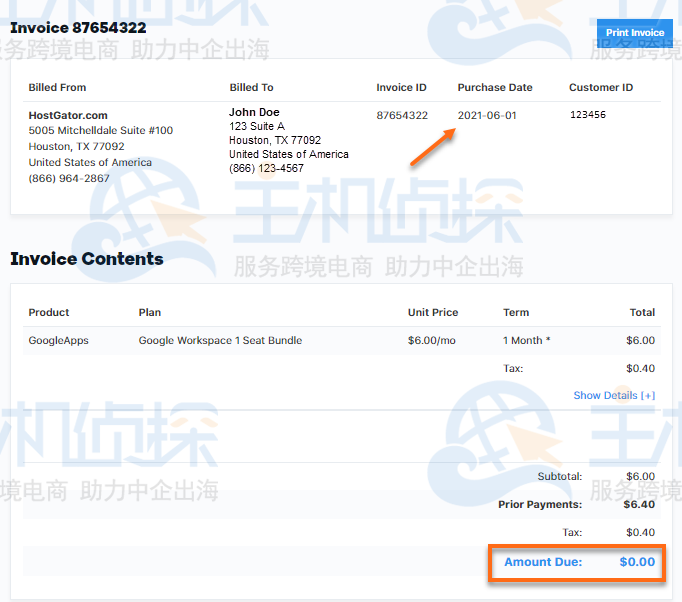Click the GoogleApps product name
Viewport: 682px width, 602px height.
[58, 340]
